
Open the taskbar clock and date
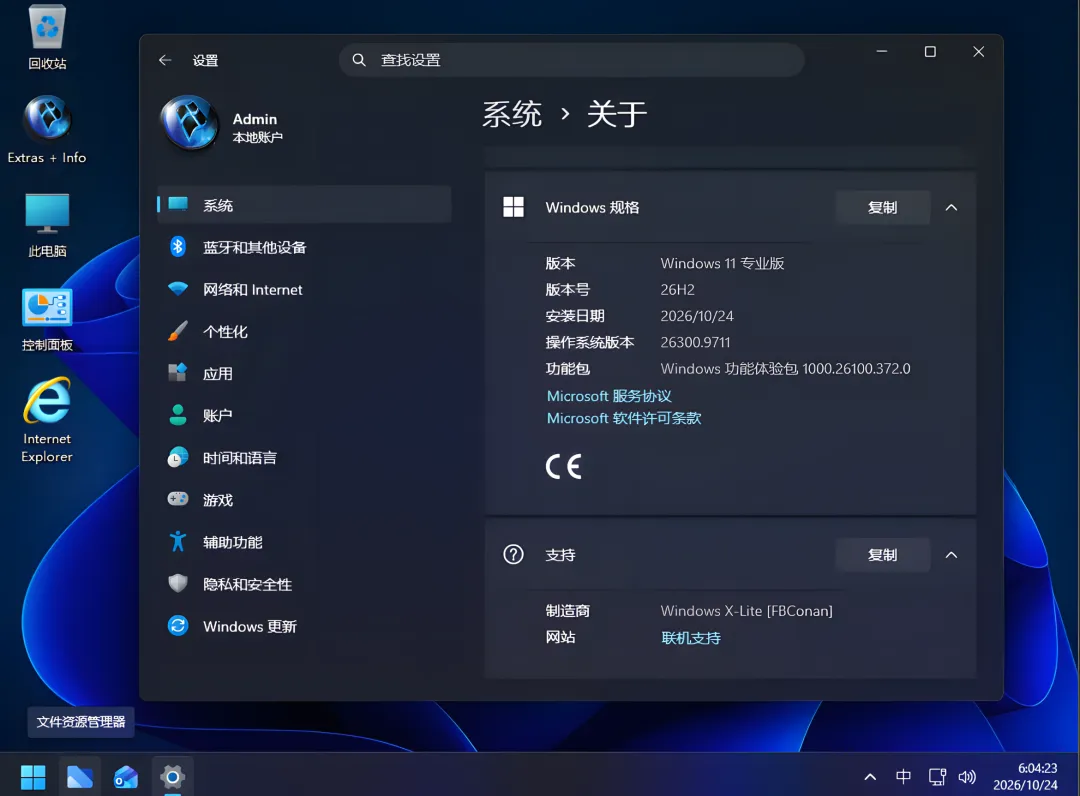click(1025, 777)
